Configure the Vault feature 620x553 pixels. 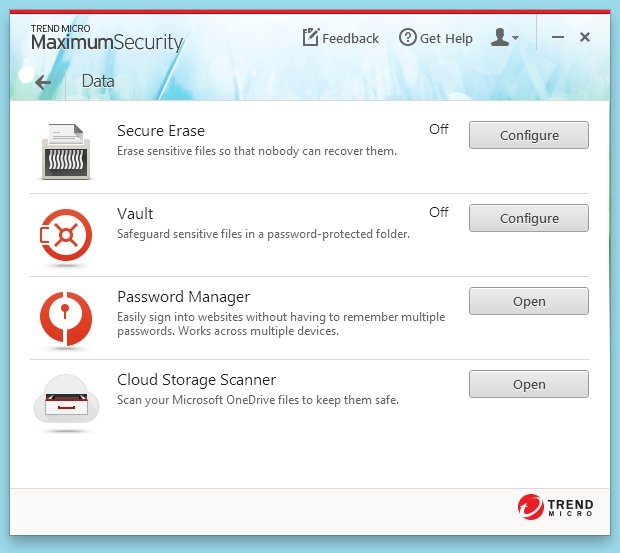point(529,218)
